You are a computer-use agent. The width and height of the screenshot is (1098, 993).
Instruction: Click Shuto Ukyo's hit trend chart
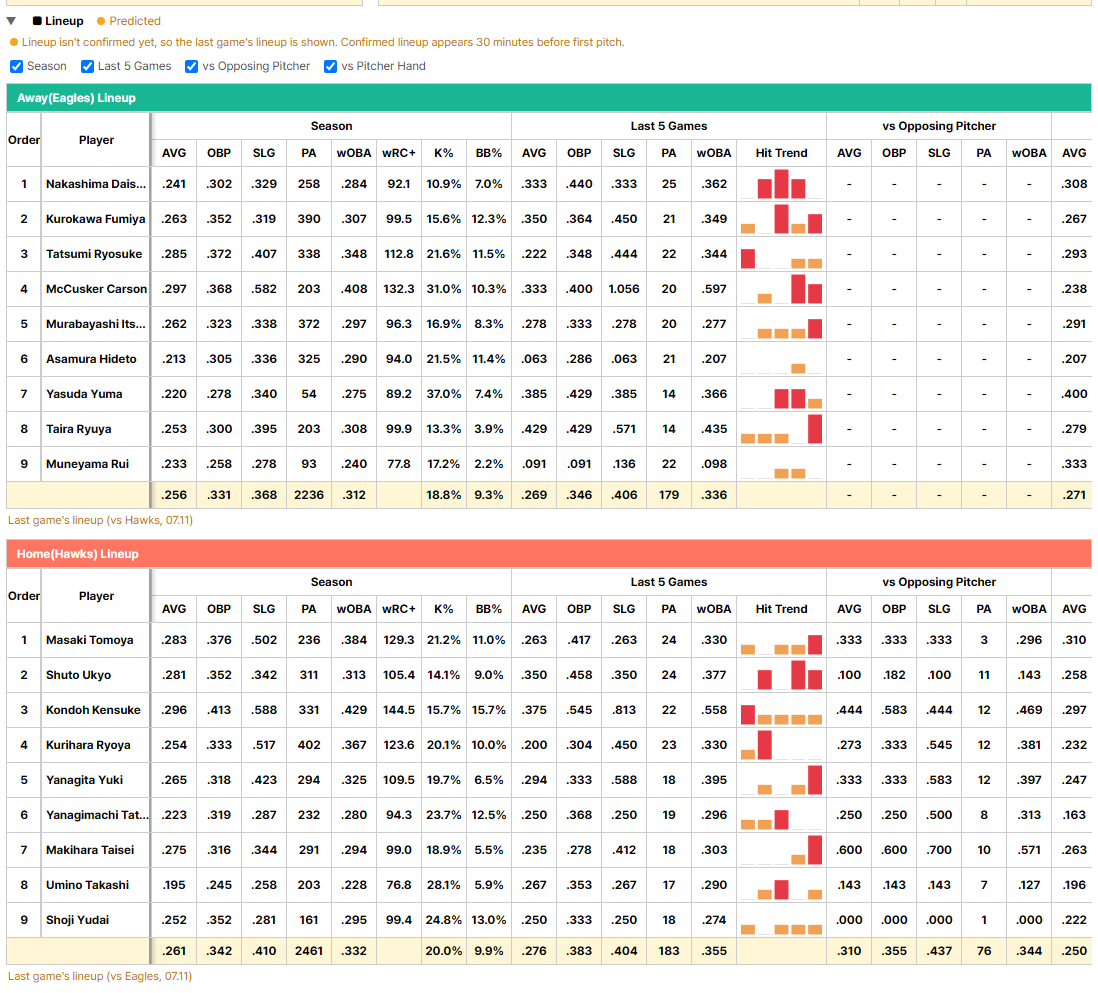click(x=781, y=675)
